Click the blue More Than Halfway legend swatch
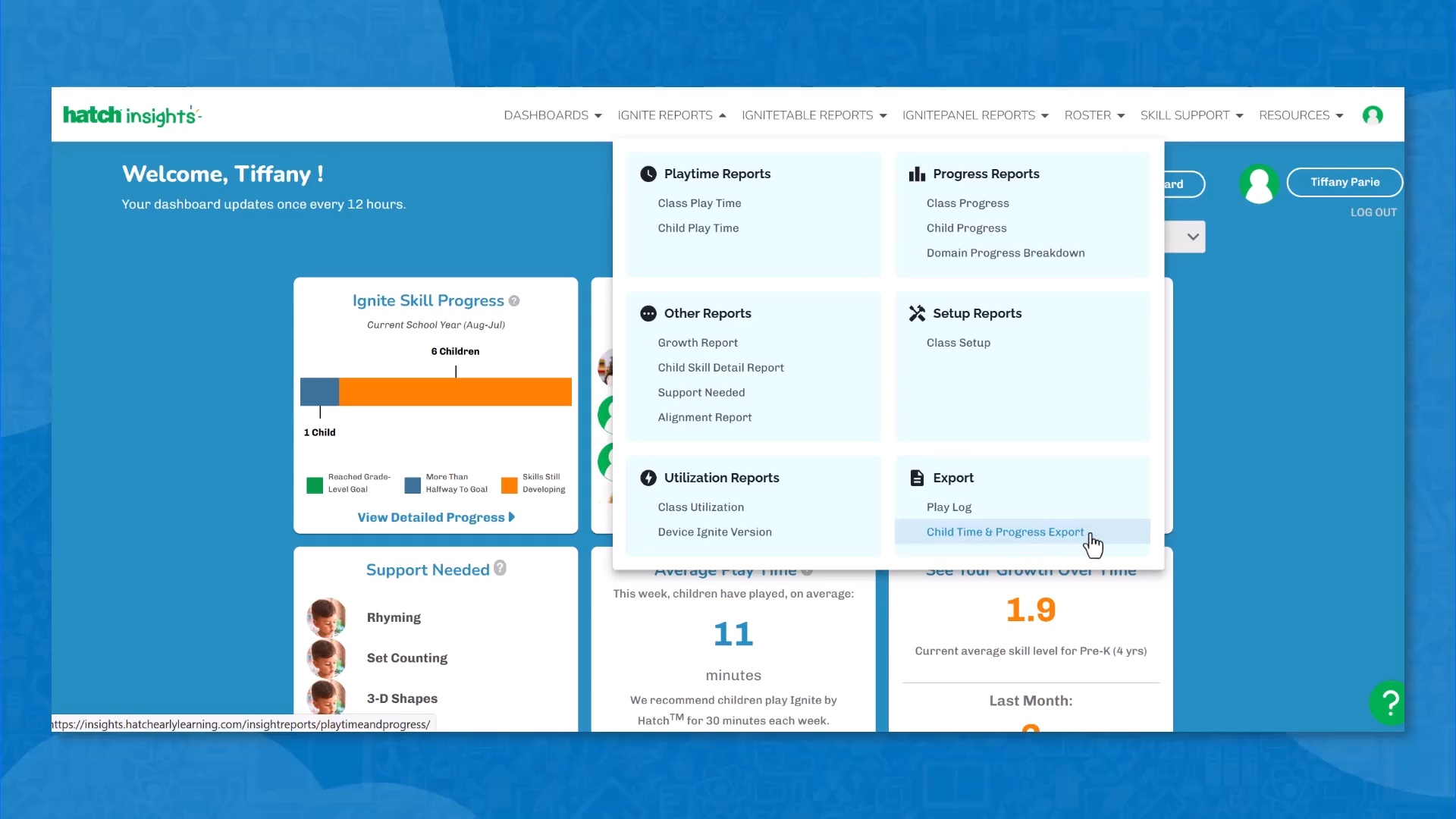This screenshot has height=819, width=1456. [x=413, y=485]
